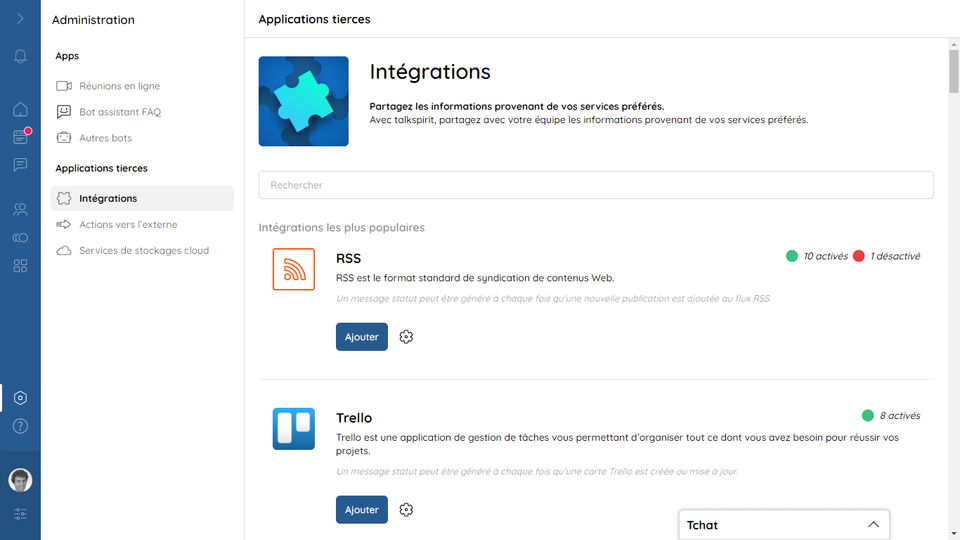Click the user profile avatar
The height and width of the screenshot is (540, 960).
tap(20, 480)
